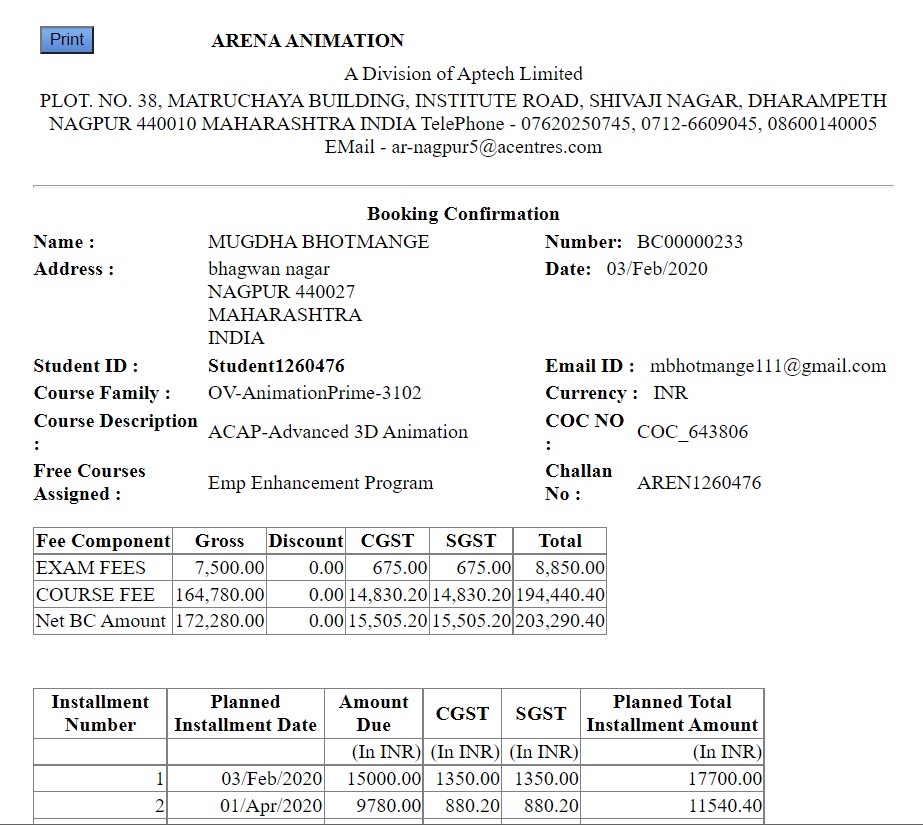
Task: Click COC number COC_643806
Action: pos(692,431)
